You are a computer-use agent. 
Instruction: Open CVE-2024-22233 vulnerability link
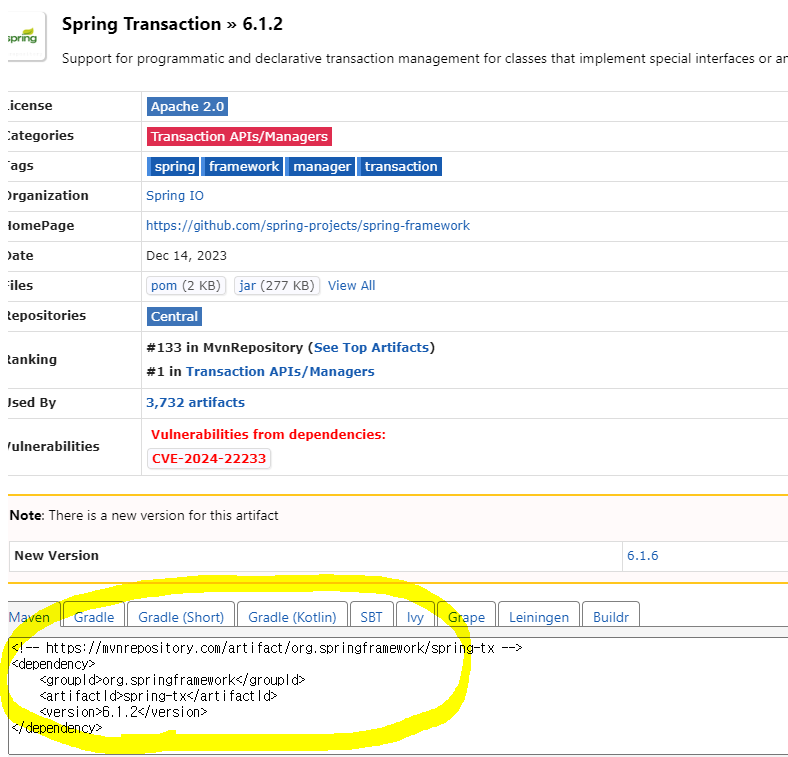coord(209,458)
